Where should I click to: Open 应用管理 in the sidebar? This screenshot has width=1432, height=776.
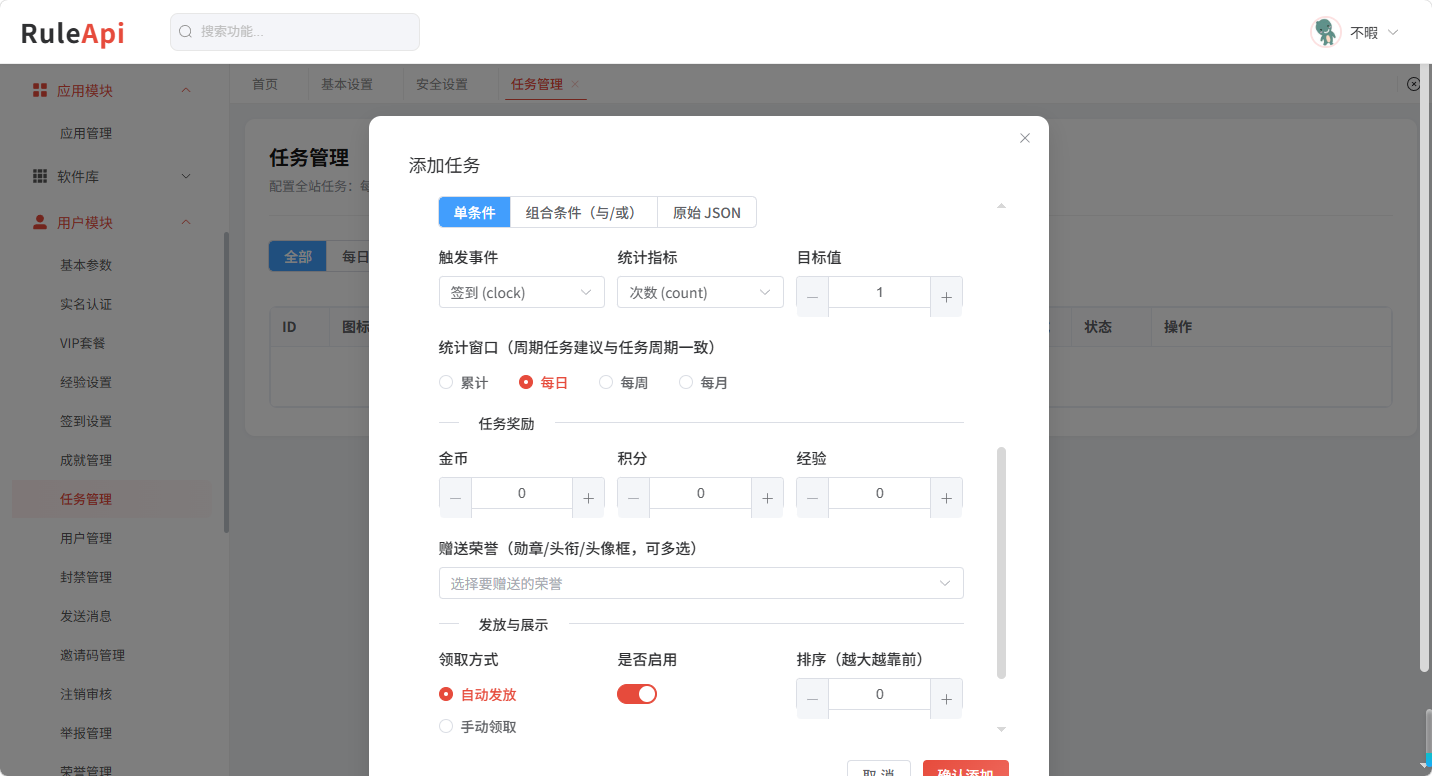click(x=86, y=133)
